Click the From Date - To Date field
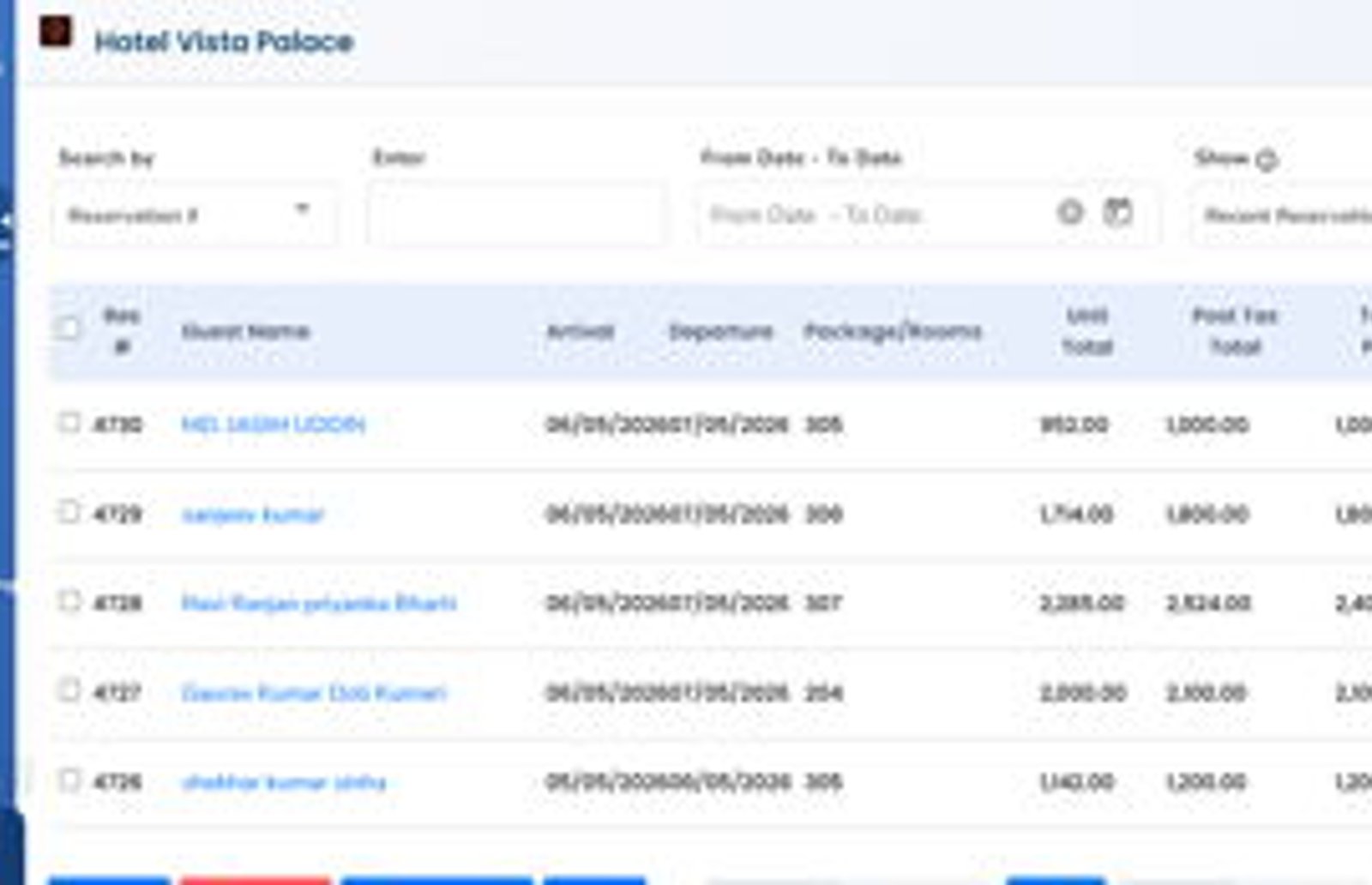 tap(928, 214)
